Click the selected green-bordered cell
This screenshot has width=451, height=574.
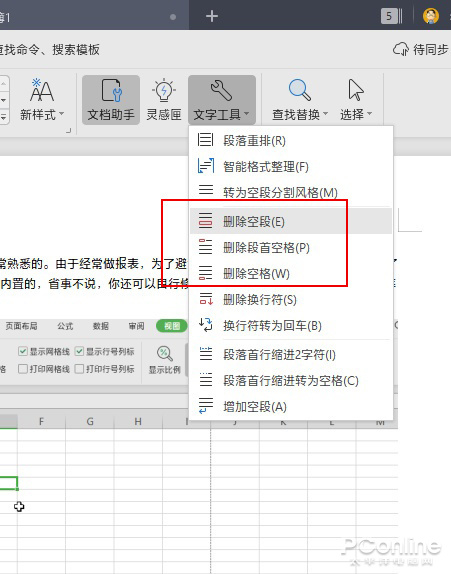pos(8,483)
